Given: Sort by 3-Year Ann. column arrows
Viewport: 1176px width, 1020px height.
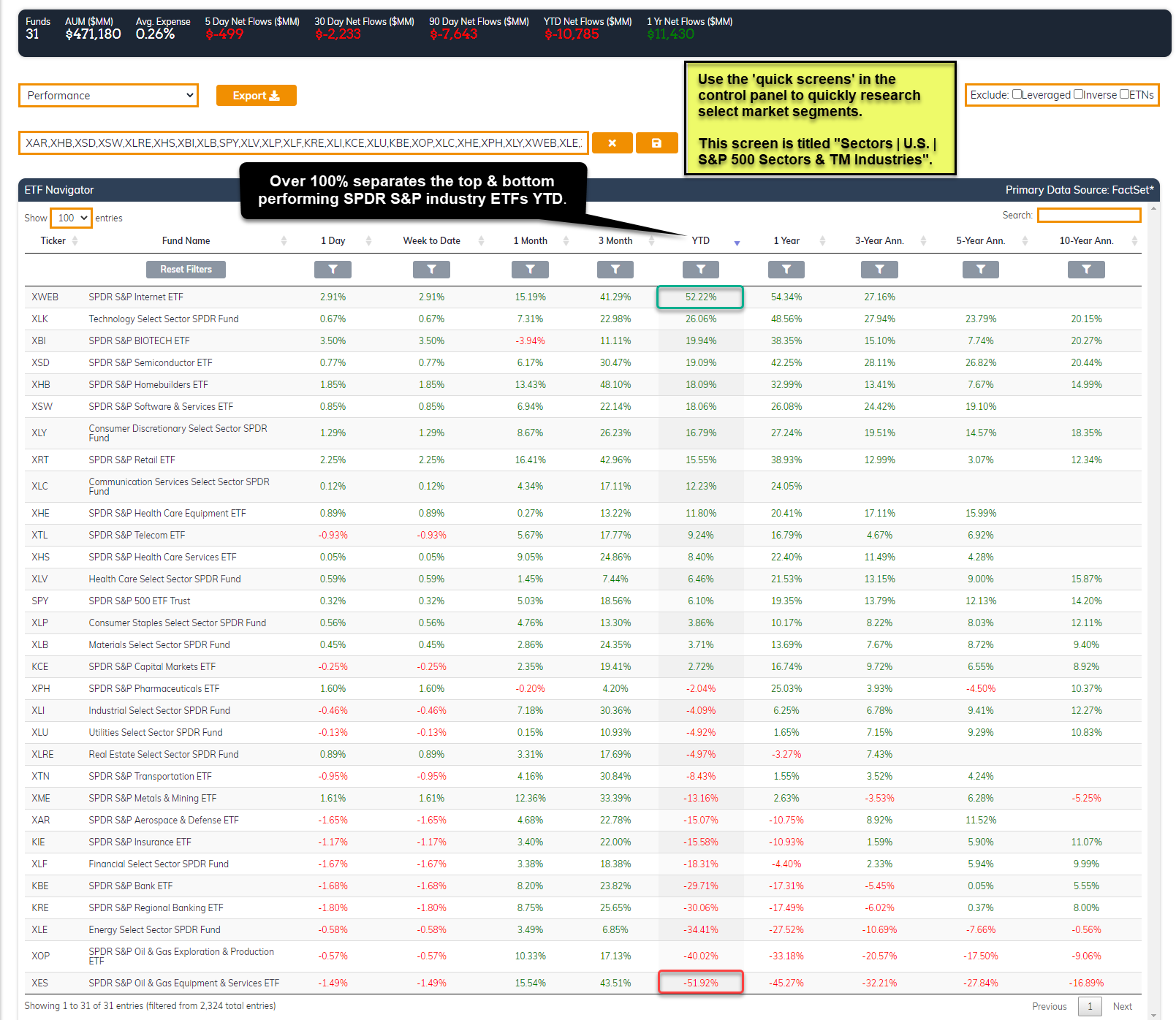Looking at the screenshot, I should [x=923, y=241].
